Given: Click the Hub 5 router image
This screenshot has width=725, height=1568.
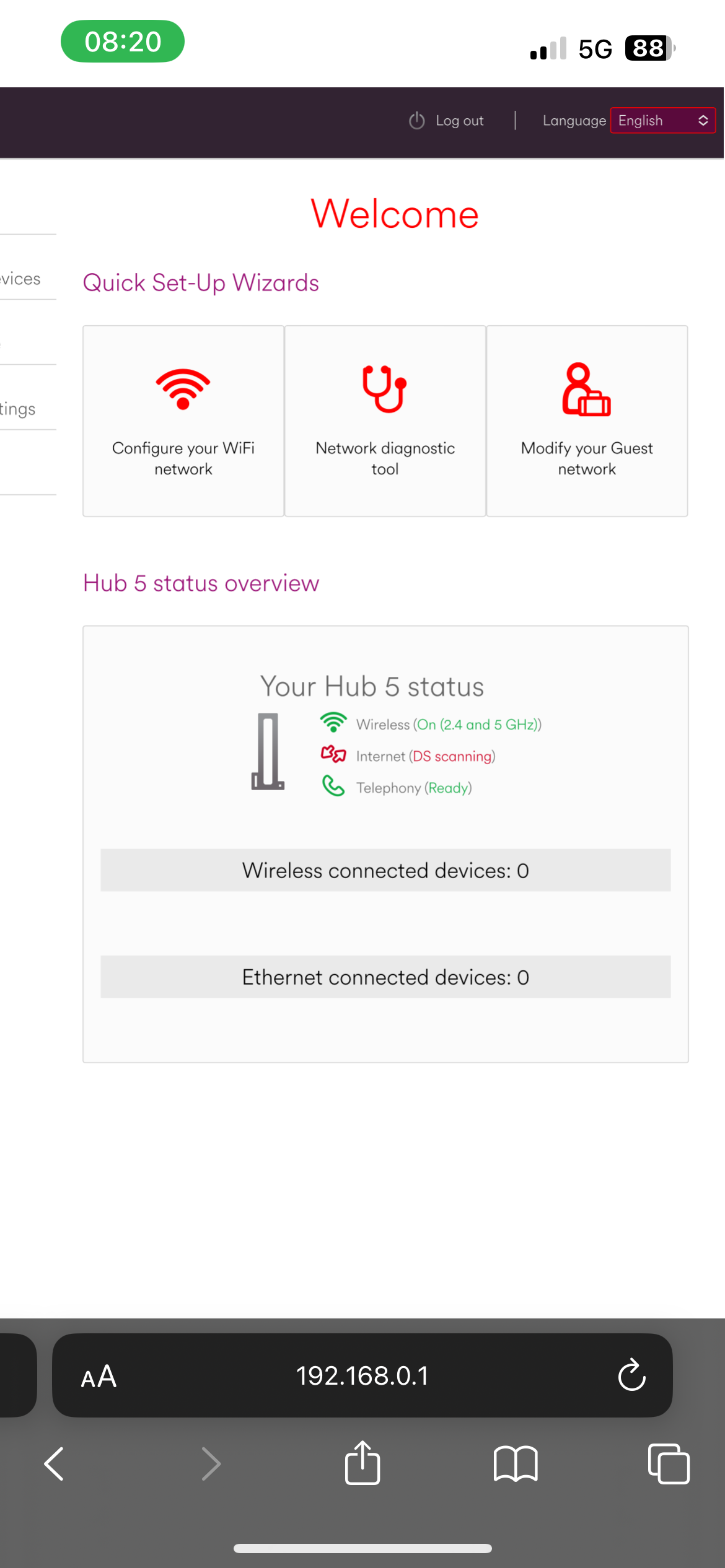Looking at the screenshot, I should [x=268, y=751].
